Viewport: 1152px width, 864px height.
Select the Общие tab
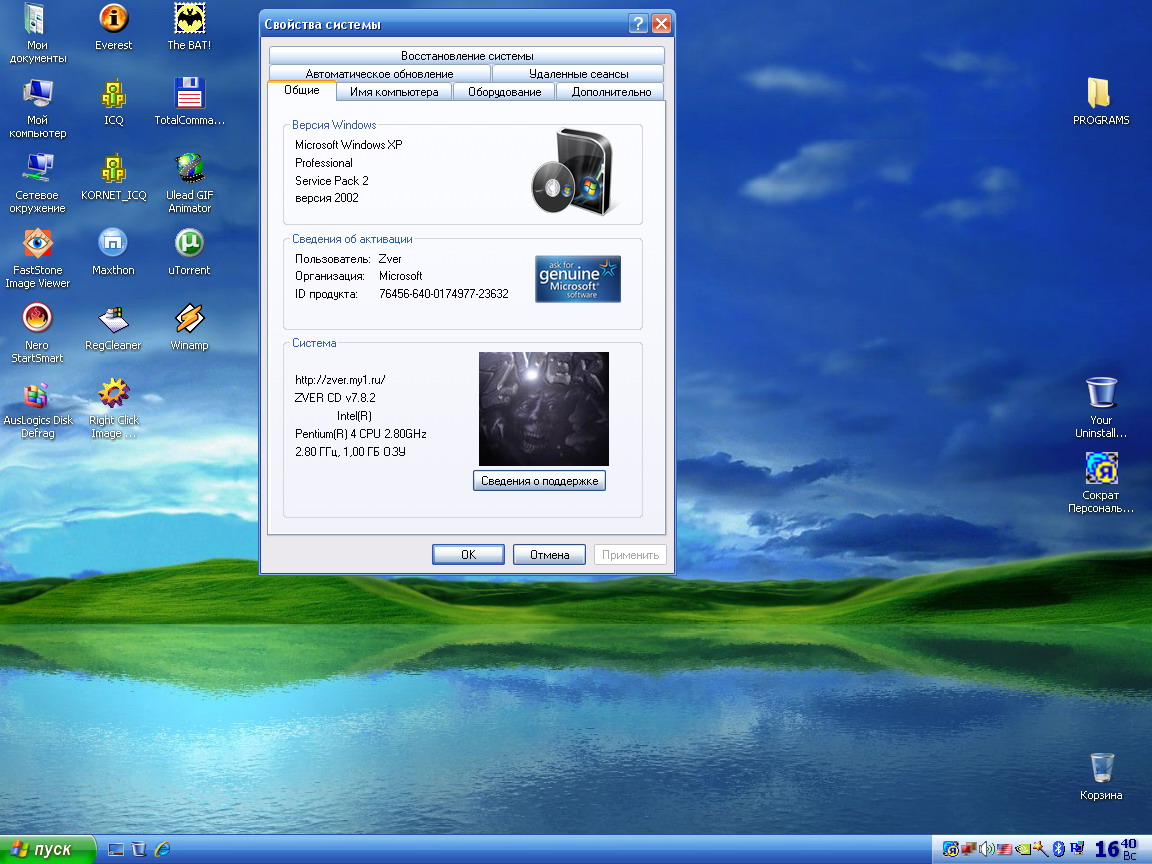click(x=301, y=90)
